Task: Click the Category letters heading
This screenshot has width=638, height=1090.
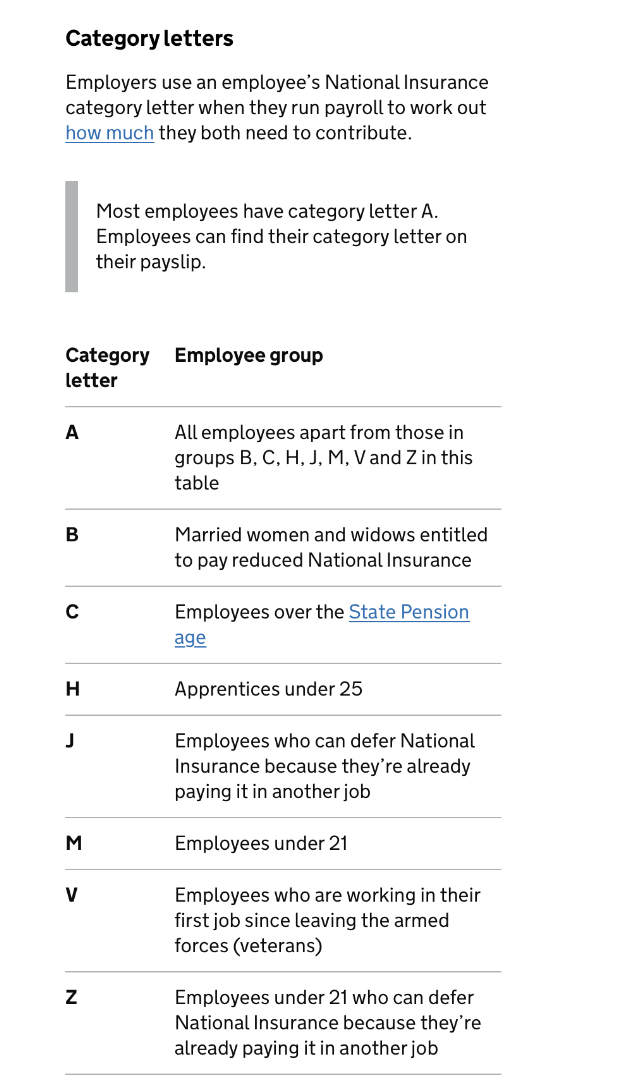Action: point(149,38)
